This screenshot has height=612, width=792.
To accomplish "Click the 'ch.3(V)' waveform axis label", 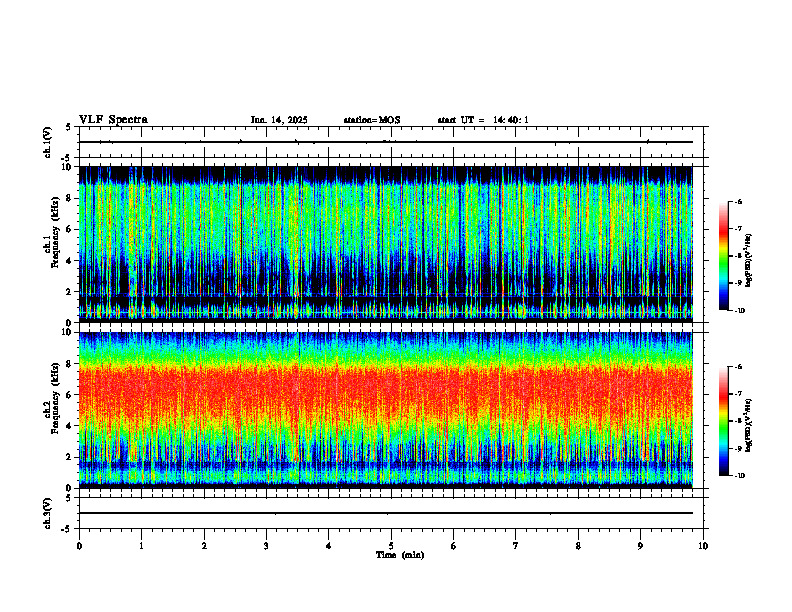I will [48, 513].
